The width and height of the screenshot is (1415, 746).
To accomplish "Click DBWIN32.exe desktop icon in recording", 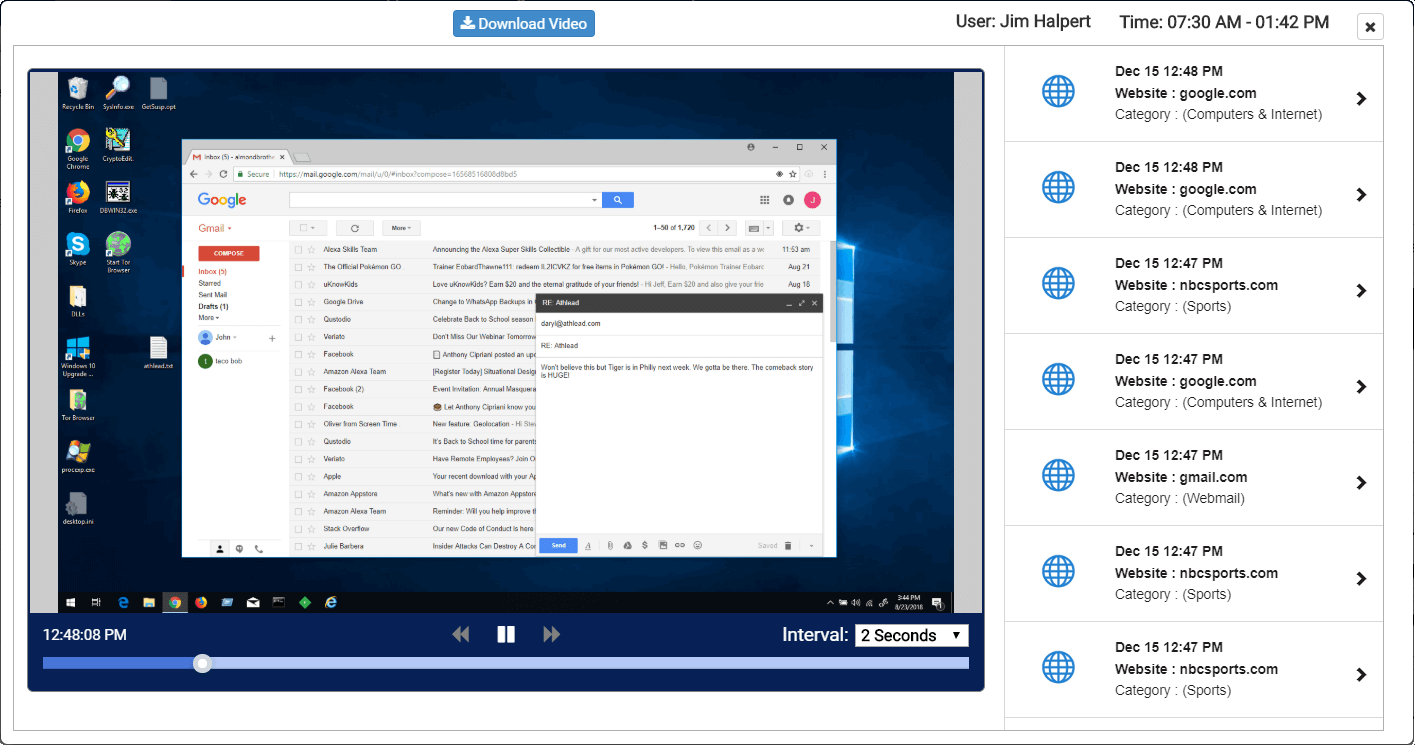I will (118, 196).
